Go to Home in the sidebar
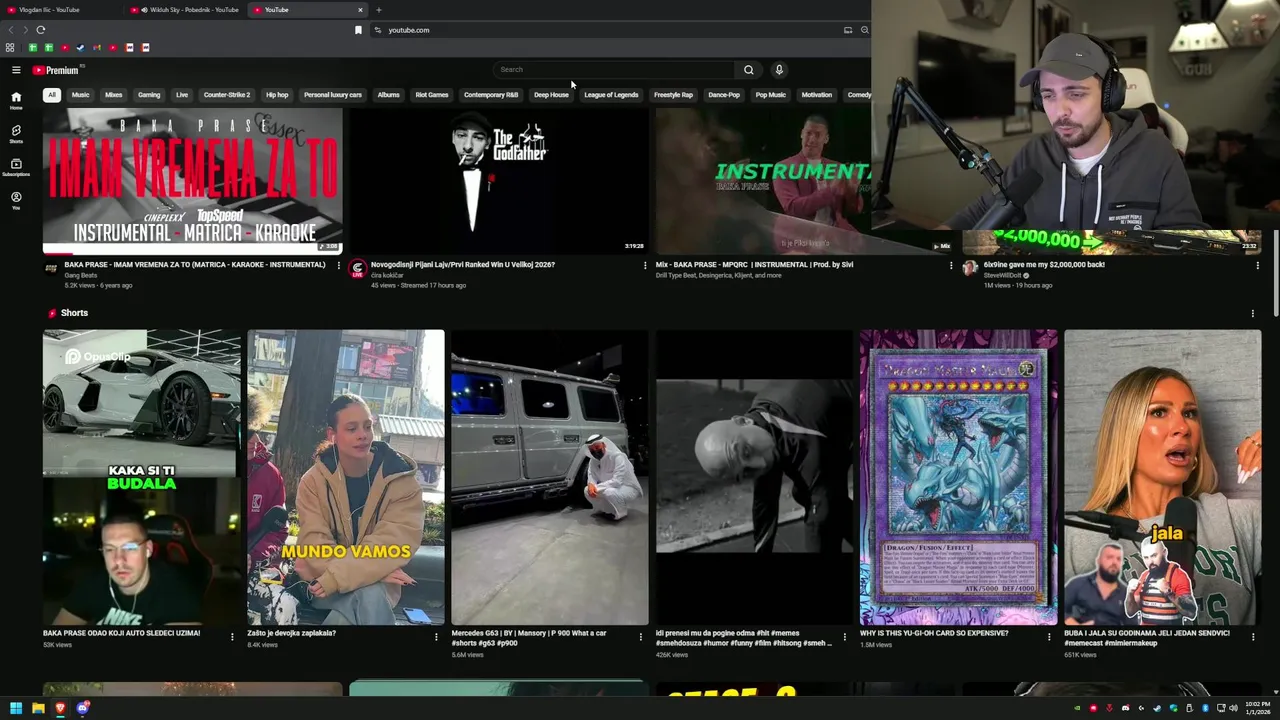The image size is (1280, 720). pos(16,100)
